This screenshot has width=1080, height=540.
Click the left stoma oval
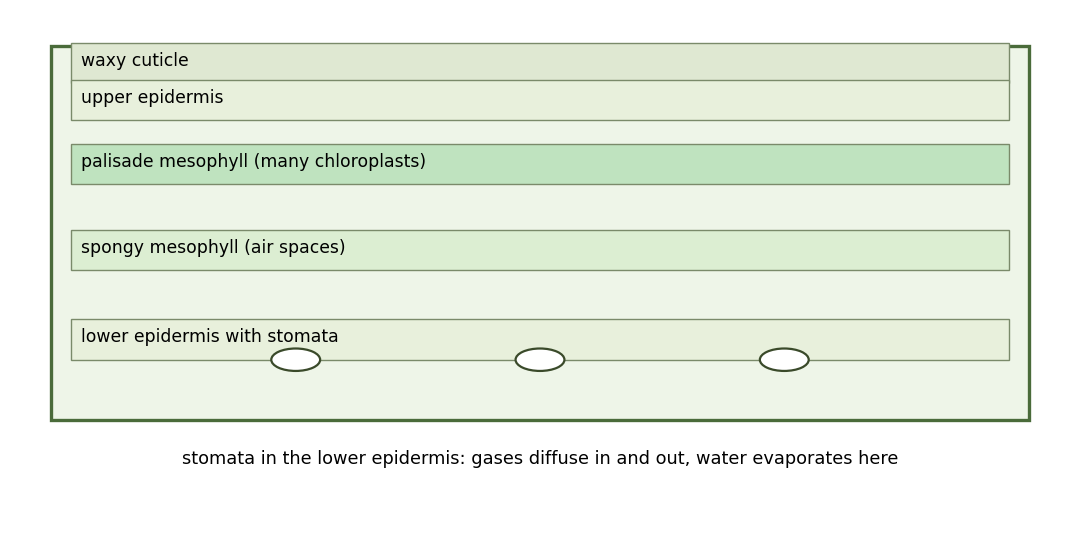pyautogui.click(x=295, y=360)
